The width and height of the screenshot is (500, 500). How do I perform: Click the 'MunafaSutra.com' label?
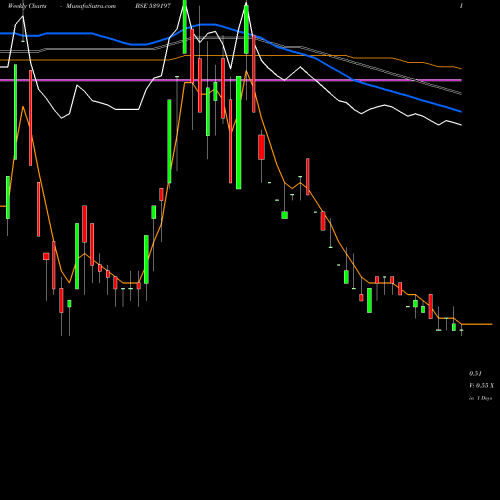[x=91, y=6]
